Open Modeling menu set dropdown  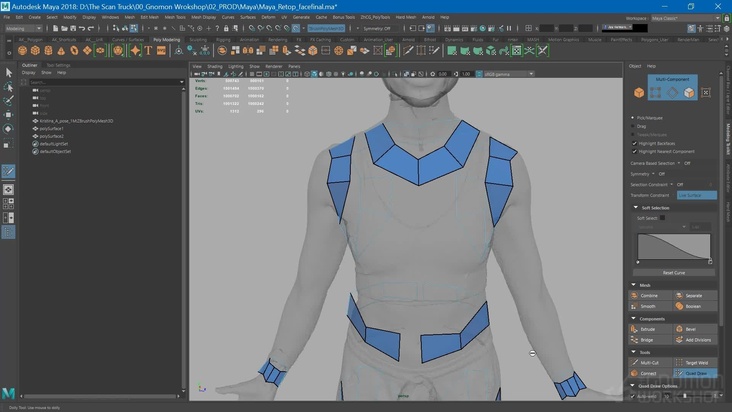click(x=23, y=28)
